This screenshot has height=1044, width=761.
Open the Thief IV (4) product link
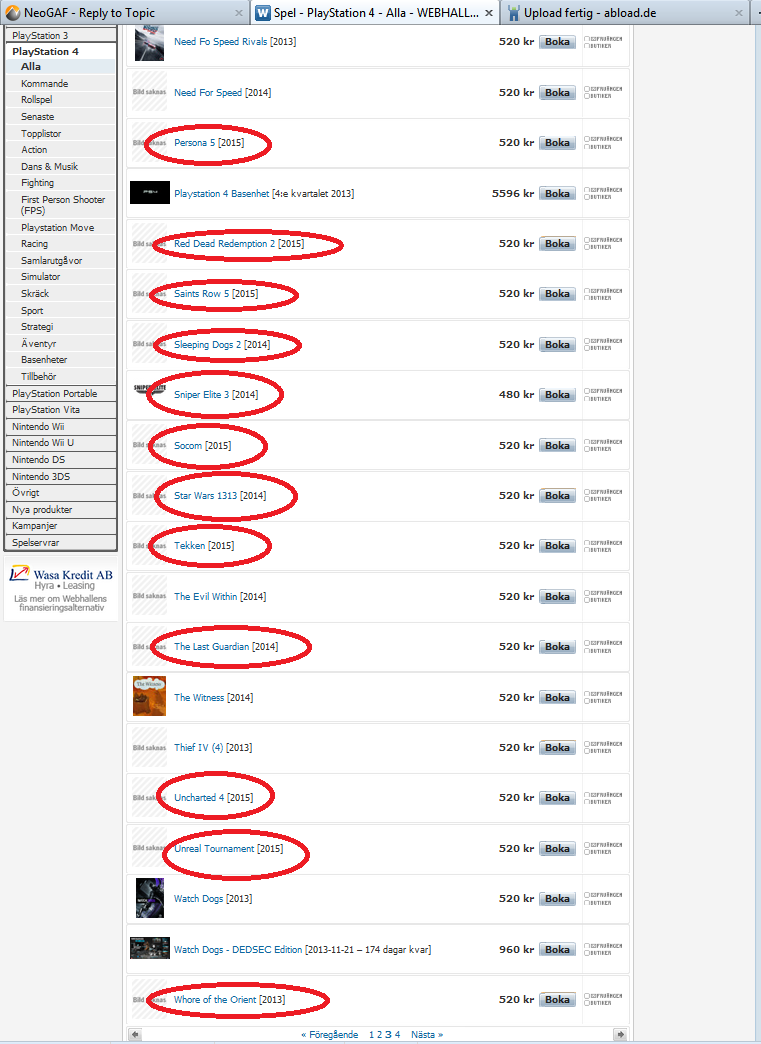[x=198, y=747]
